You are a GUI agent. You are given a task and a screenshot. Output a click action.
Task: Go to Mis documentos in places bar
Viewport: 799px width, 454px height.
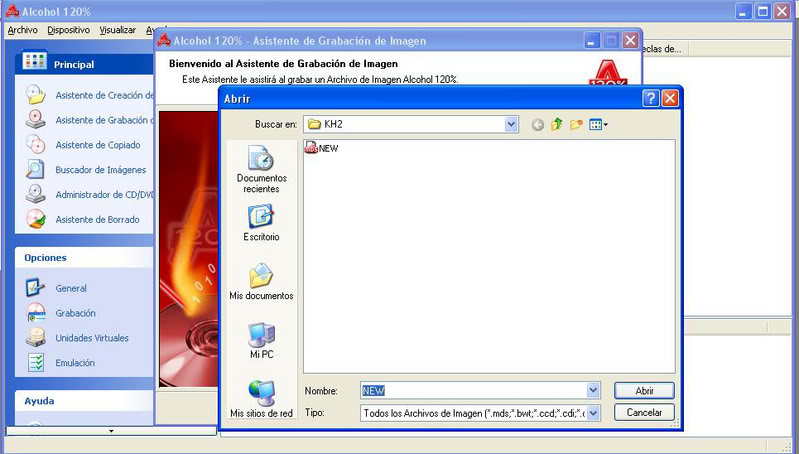pos(261,281)
